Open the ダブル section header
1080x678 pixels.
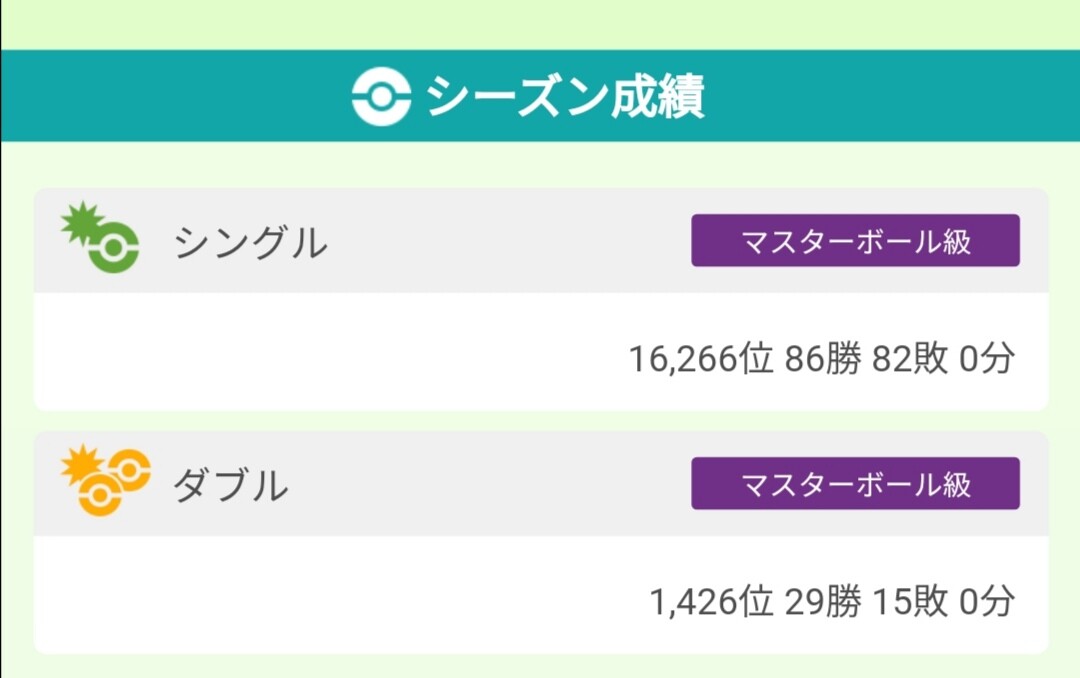(541, 484)
